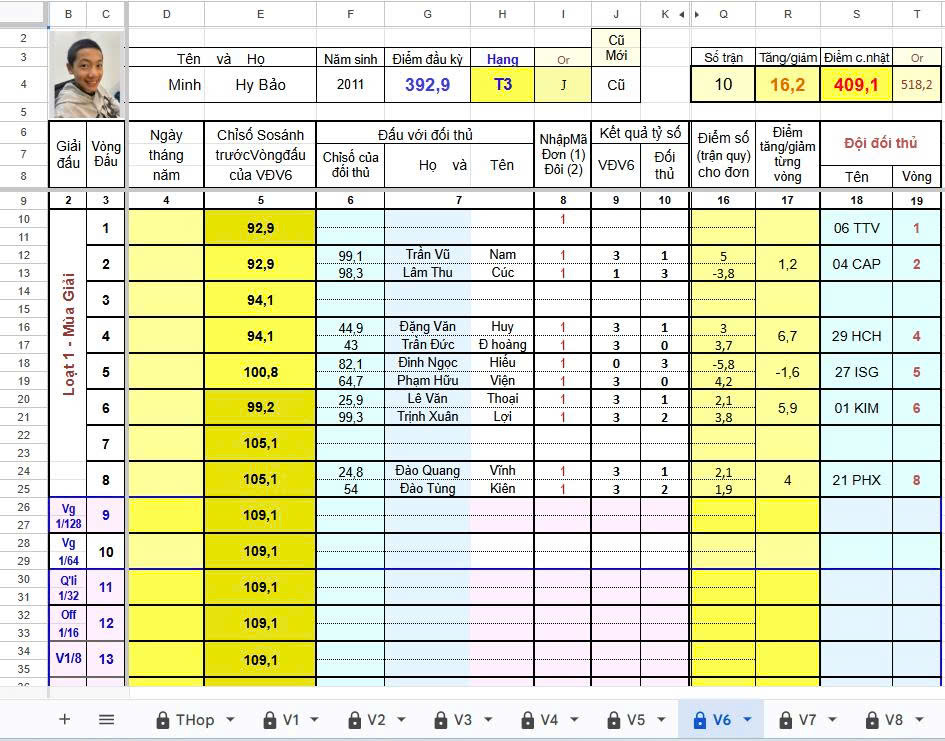Click the birth year cell 2011
The height and width of the screenshot is (741, 945).
pyautogui.click(x=350, y=85)
